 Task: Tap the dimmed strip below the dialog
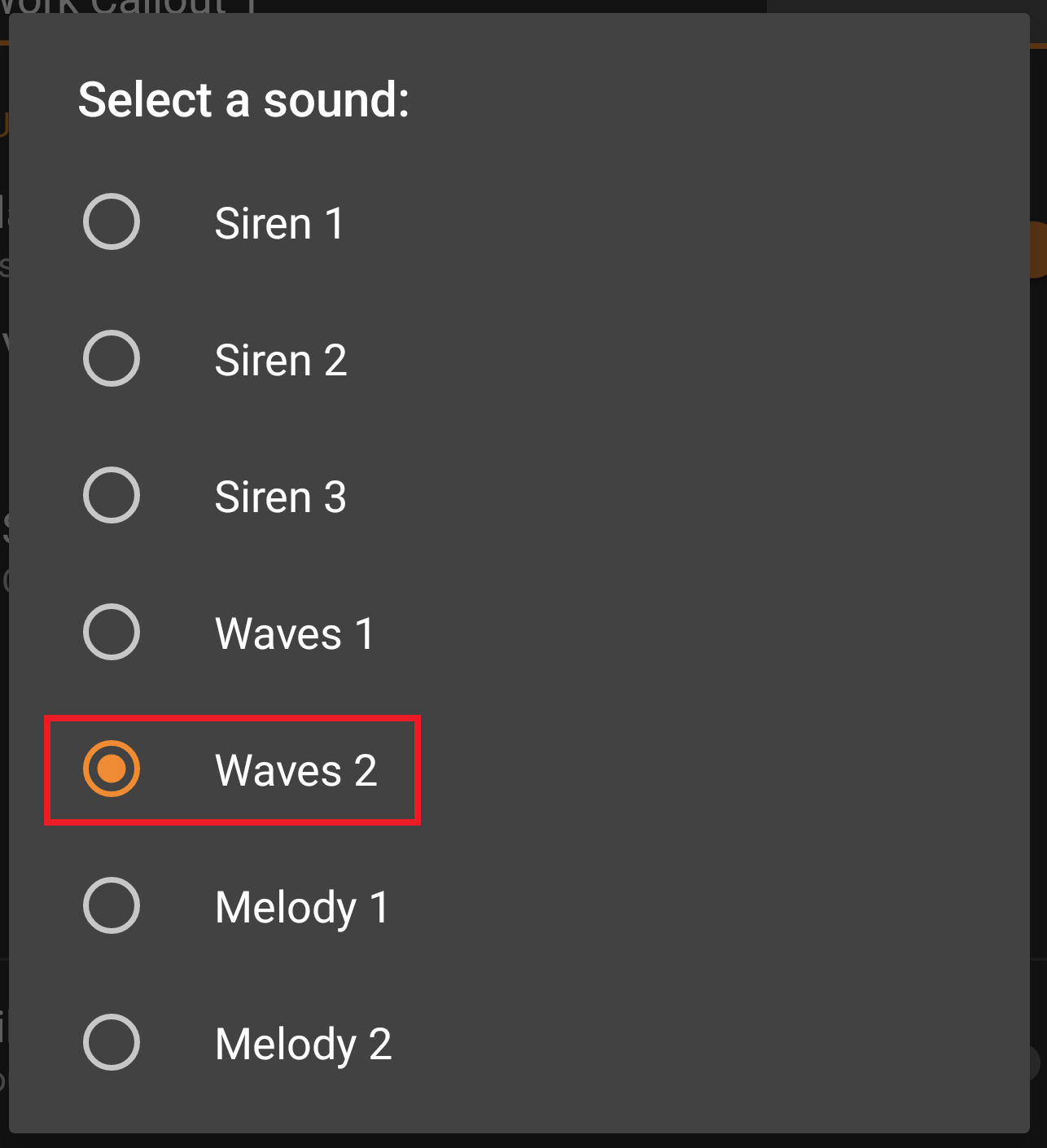point(521,1141)
